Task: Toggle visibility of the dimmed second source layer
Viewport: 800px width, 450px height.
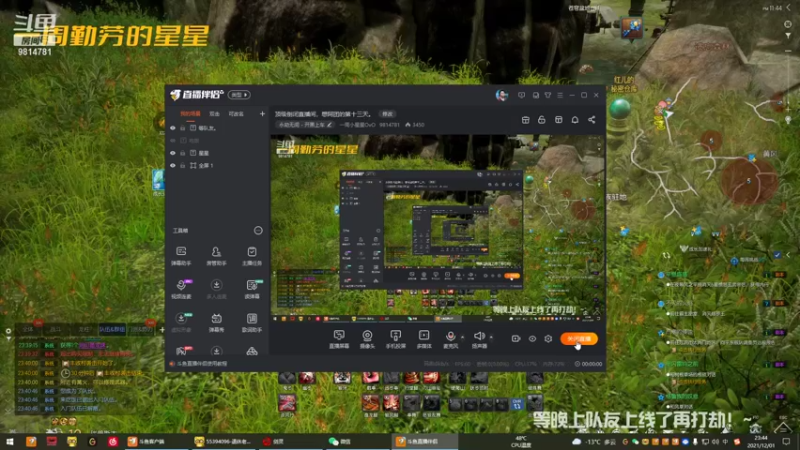Action: pyautogui.click(x=172, y=140)
